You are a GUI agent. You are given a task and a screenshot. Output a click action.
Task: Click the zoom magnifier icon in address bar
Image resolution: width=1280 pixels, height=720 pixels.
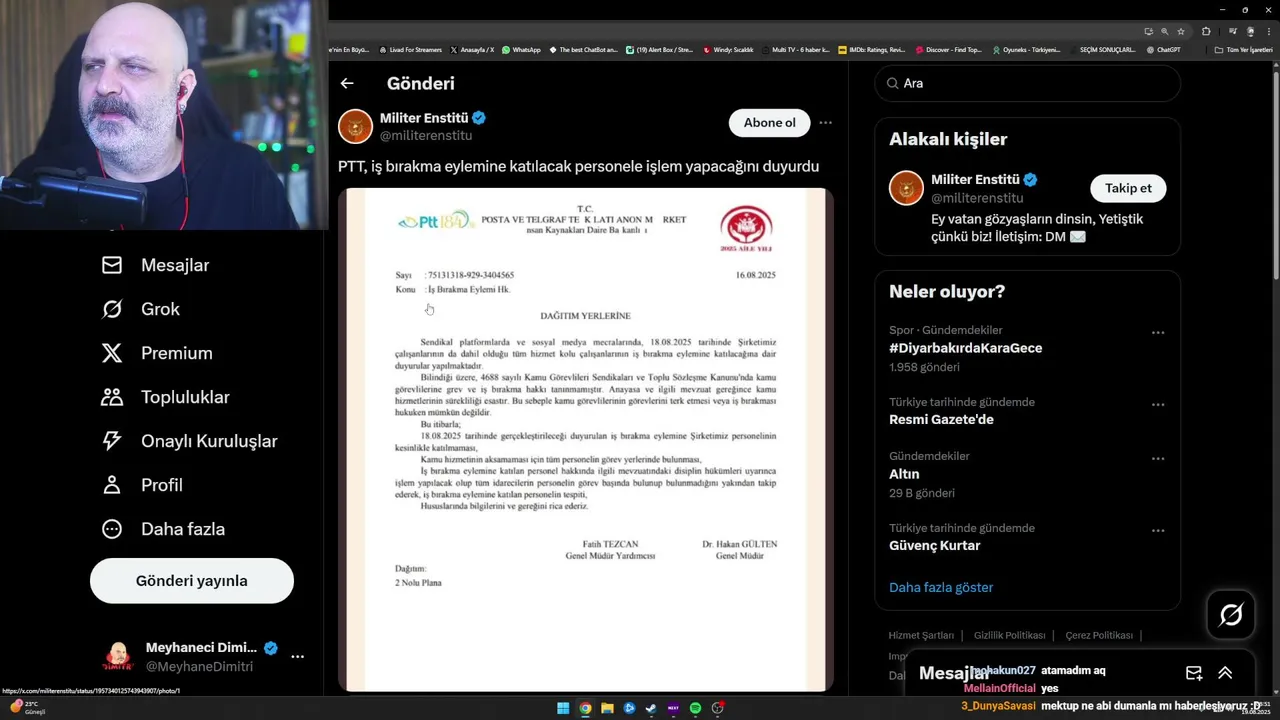click(x=1164, y=31)
